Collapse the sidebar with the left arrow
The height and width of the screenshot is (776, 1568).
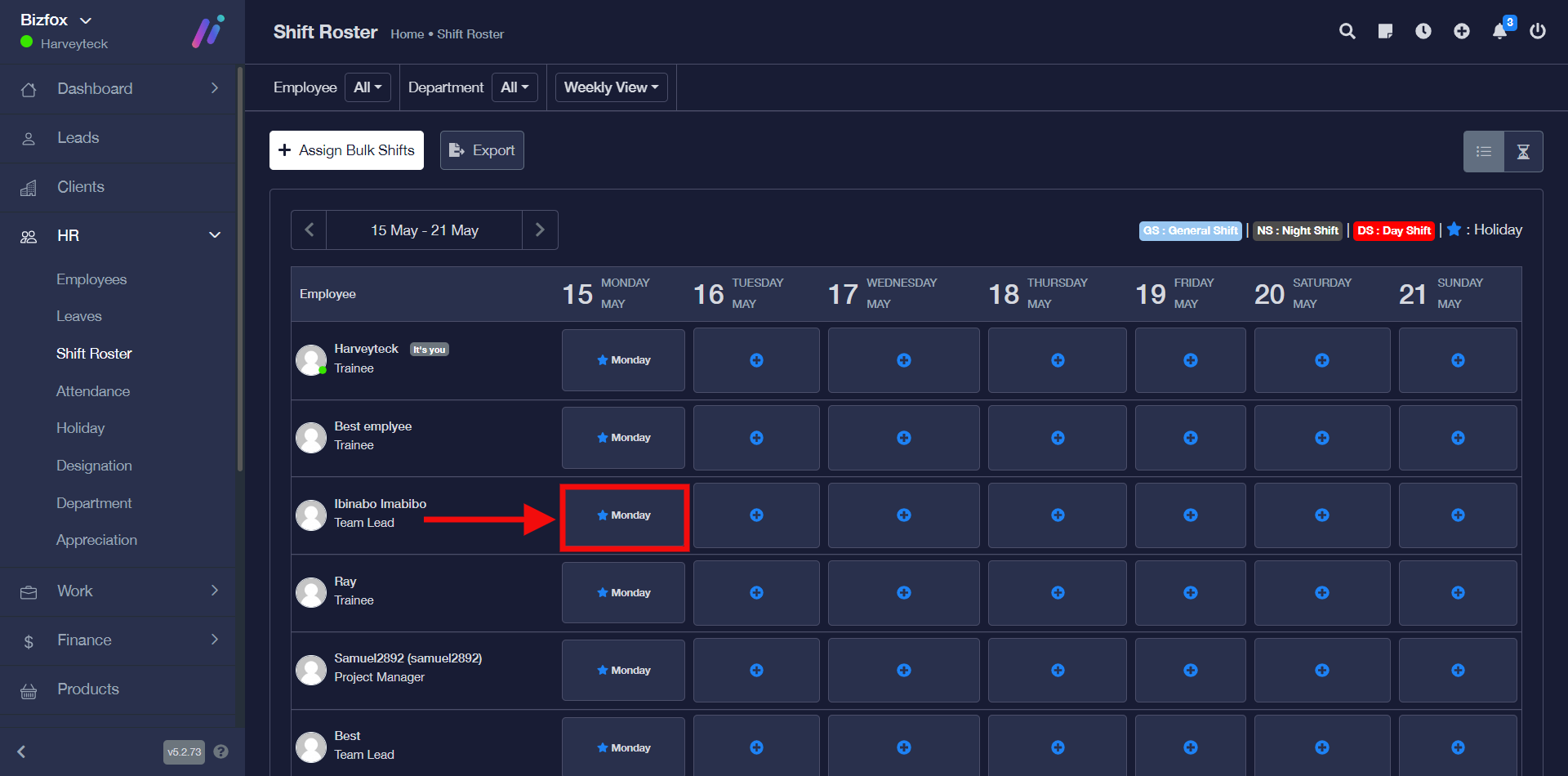click(22, 751)
